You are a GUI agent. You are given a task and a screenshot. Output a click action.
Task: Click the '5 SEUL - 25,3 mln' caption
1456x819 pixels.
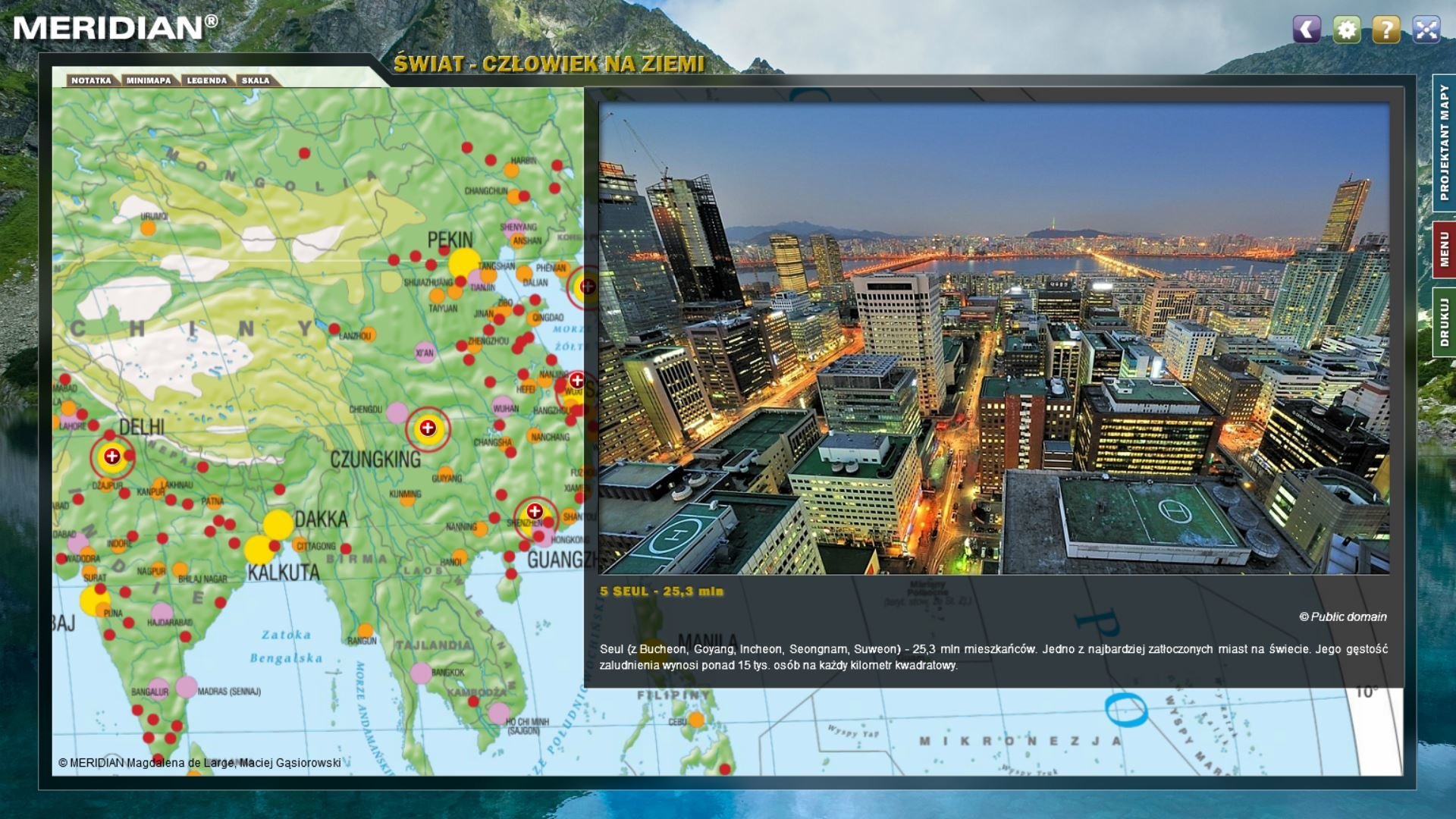[661, 591]
